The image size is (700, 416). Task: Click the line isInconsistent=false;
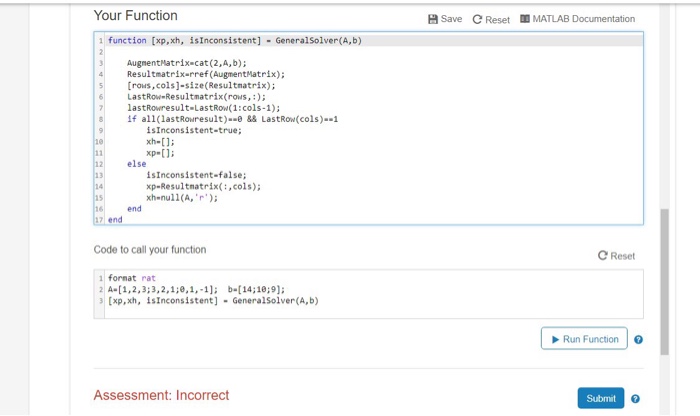pos(196,175)
